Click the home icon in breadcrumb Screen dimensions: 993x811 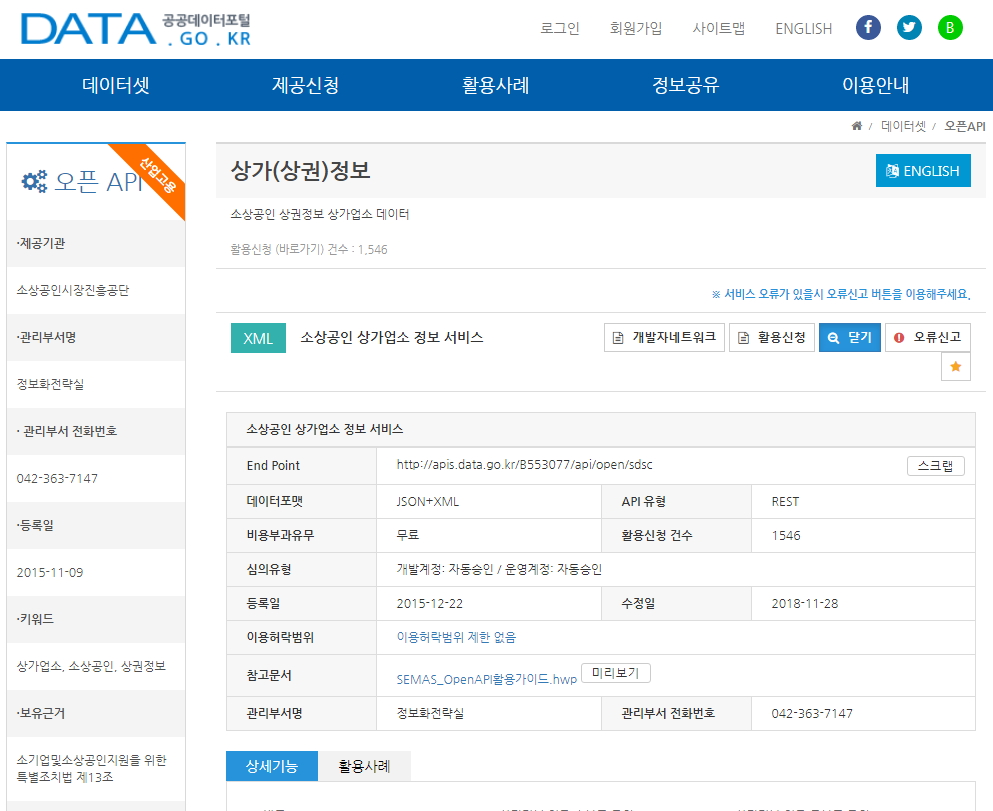856,126
